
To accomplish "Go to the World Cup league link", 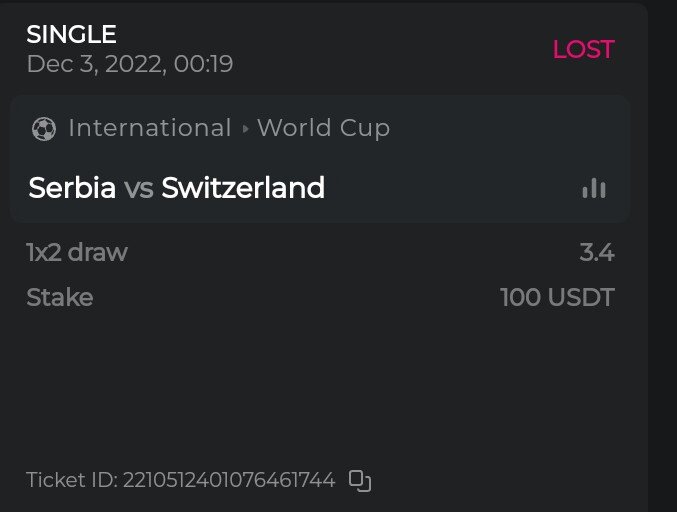I will click(x=323, y=129).
